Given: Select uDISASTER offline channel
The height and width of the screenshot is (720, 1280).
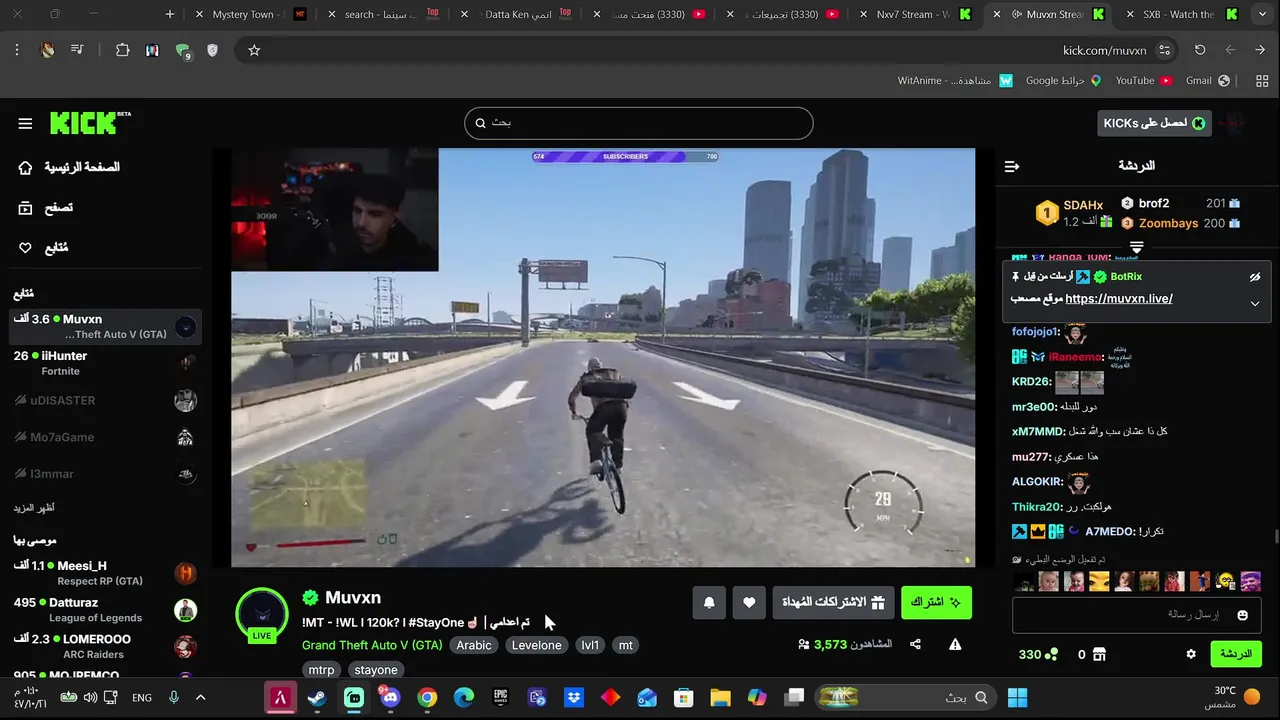Looking at the screenshot, I should pos(105,400).
